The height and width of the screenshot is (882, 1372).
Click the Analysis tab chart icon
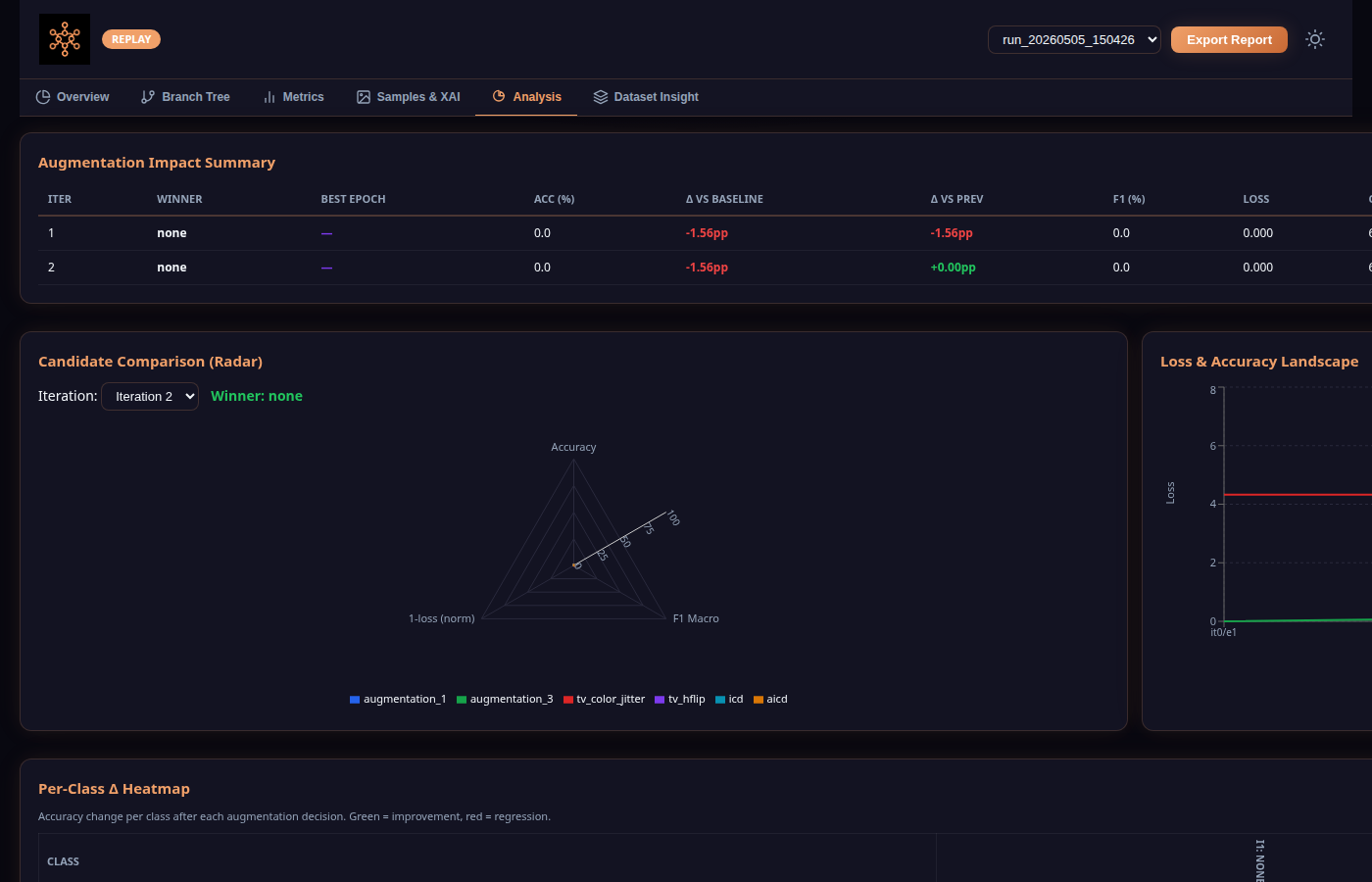click(499, 96)
